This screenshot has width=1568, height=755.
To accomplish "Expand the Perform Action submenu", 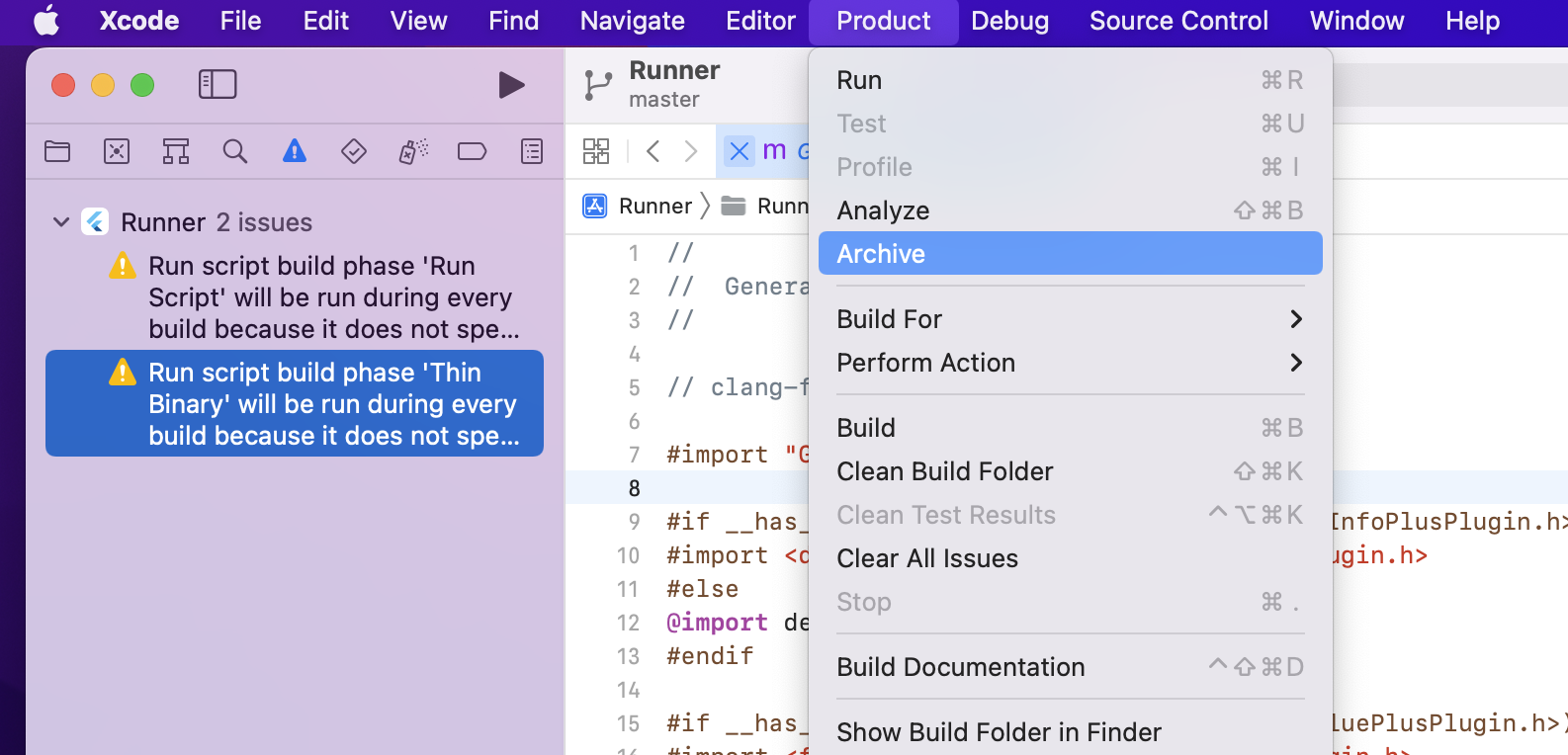I will click(1071, 363).
